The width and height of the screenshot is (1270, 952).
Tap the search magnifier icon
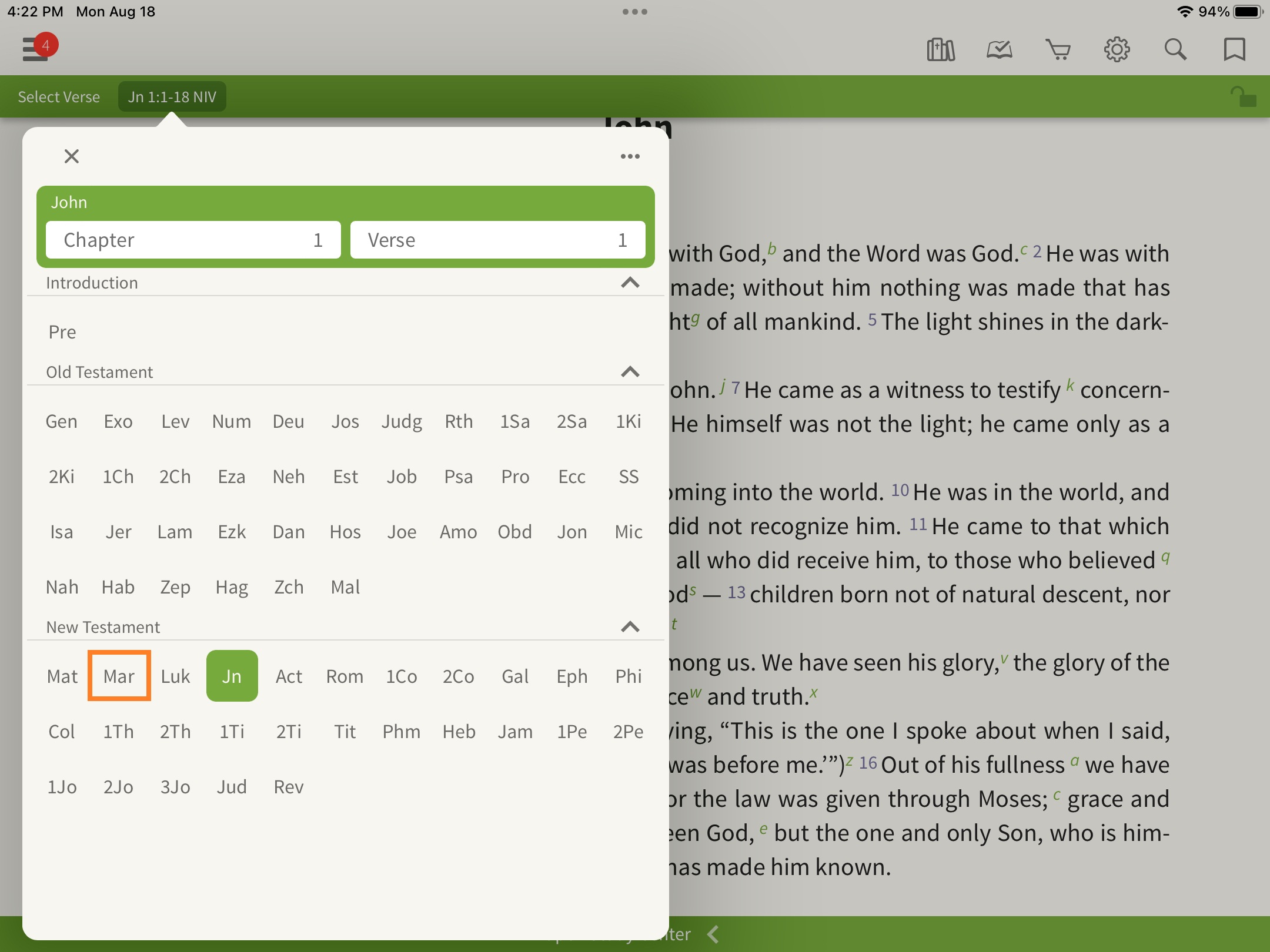coord(1175,49)
